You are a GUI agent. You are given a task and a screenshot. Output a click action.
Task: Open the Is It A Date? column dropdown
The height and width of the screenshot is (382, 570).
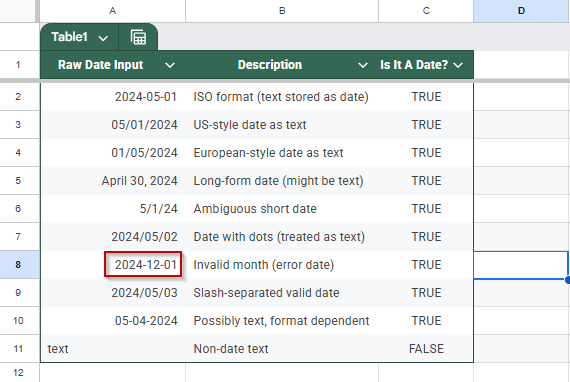[x=458, y=65]
